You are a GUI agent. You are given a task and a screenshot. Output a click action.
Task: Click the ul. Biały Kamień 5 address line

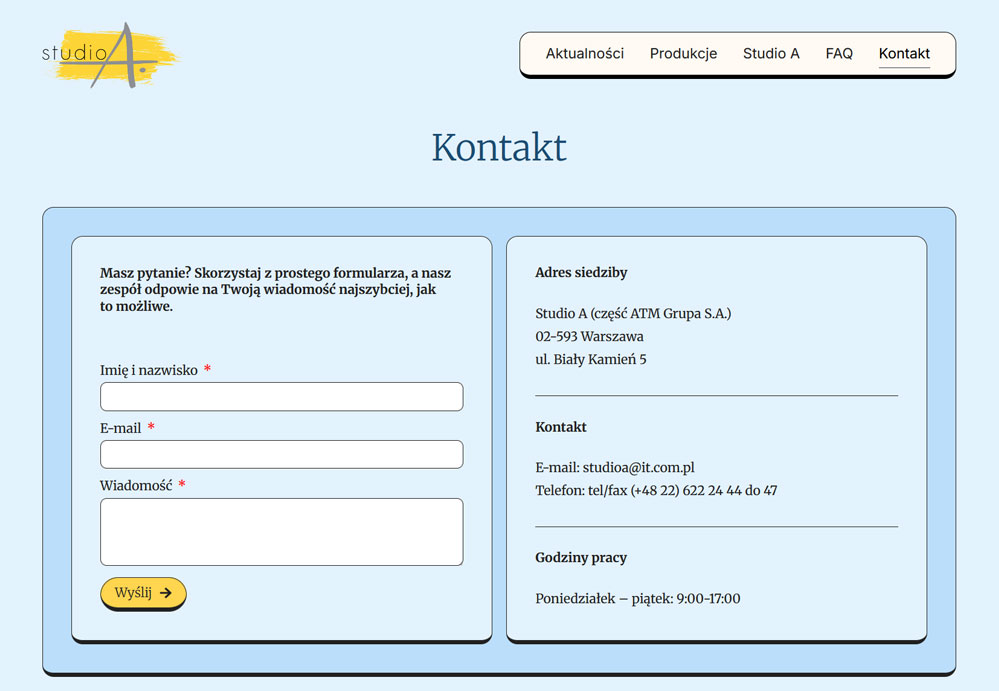click(590, 360)
